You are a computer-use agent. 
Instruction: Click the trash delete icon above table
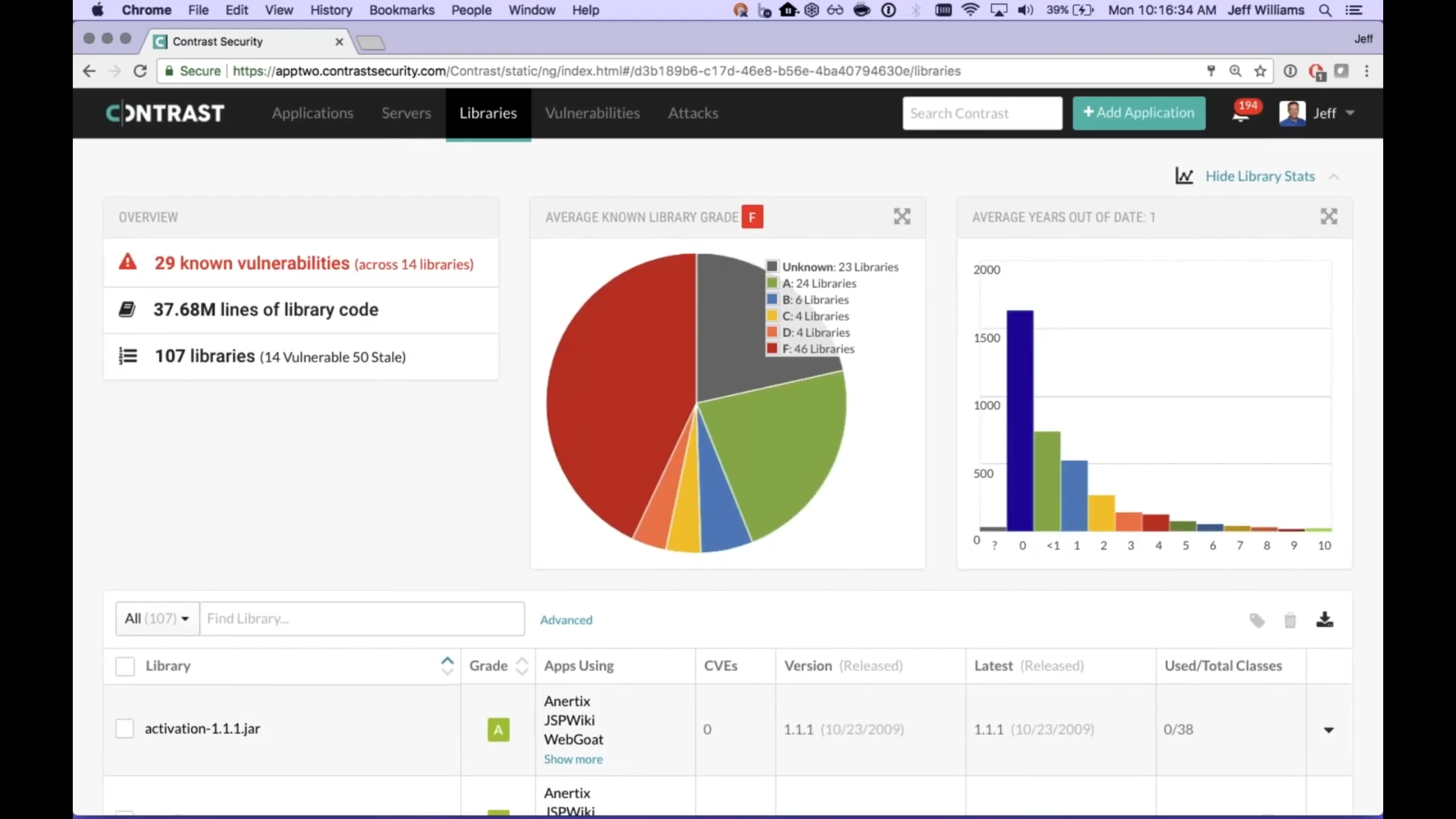point(1290,620)
